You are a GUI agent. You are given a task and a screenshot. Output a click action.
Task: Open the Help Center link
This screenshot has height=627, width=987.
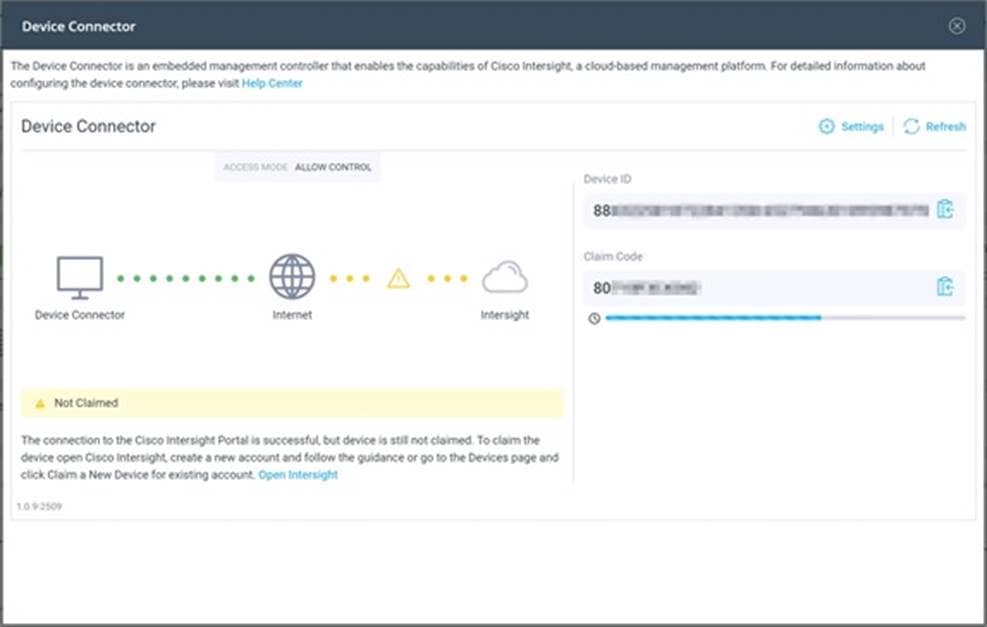tap(272, 83)
